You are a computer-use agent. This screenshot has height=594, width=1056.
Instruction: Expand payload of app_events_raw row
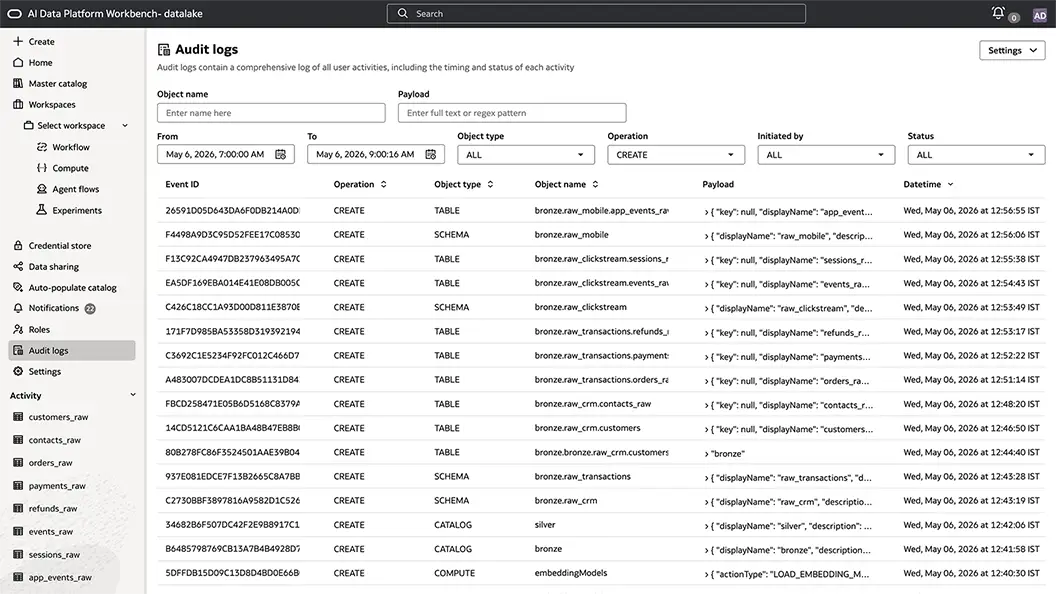706,212
